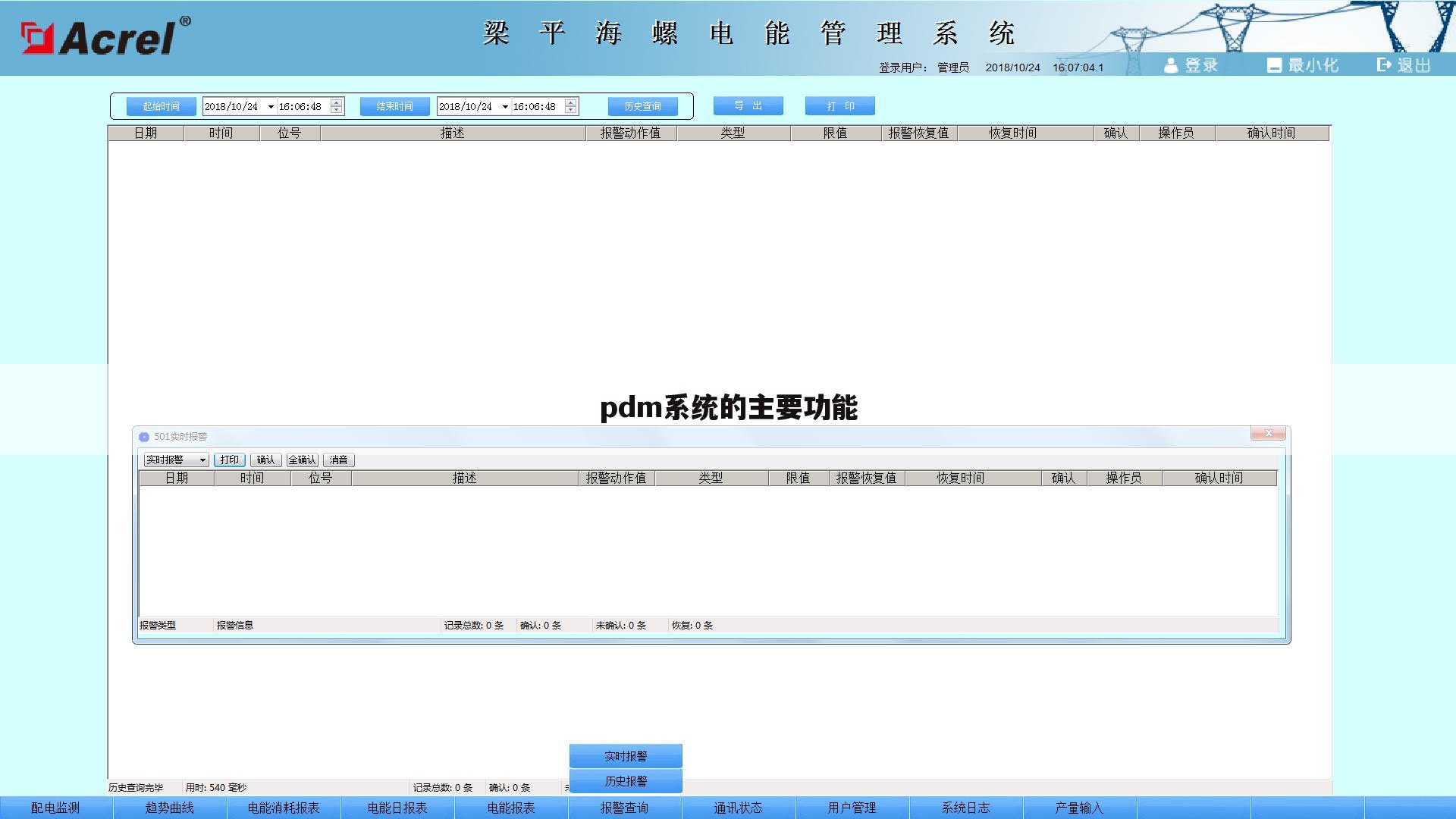1456x819 pixels.
Task: Click the 最小化 icon button
Action: [x=1274, y=66]
